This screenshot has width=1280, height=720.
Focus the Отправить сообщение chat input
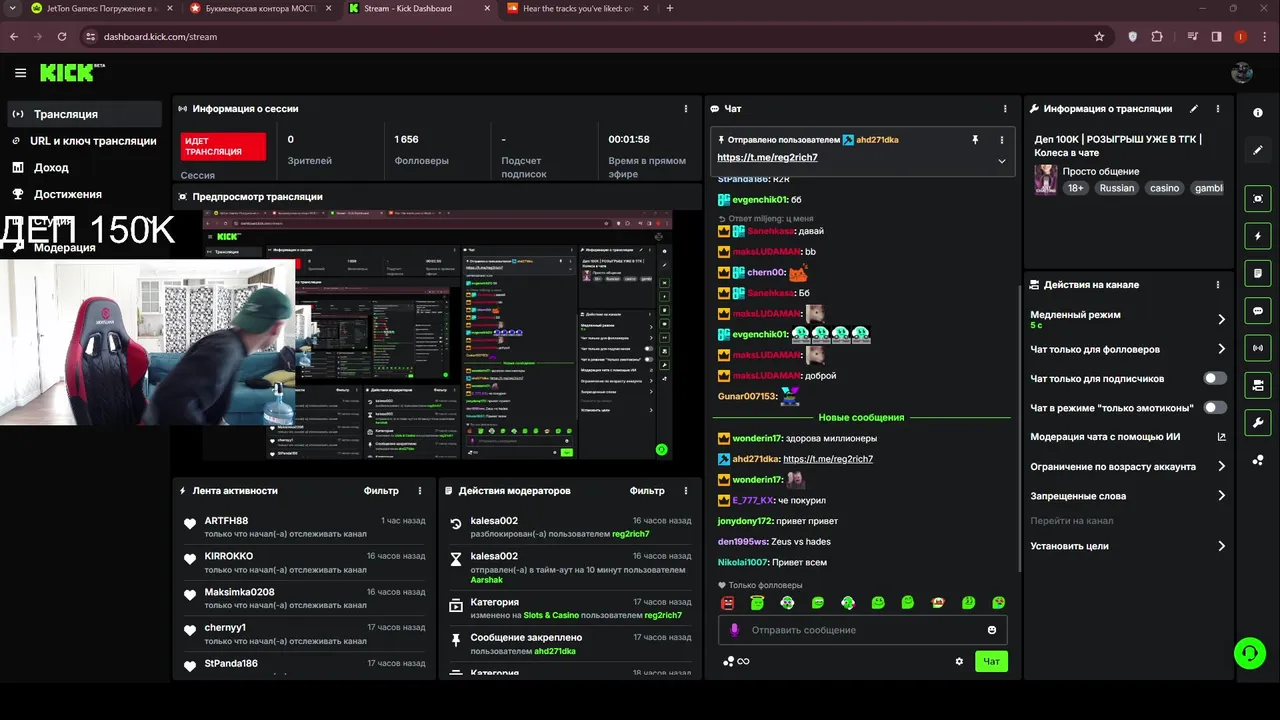862,630
